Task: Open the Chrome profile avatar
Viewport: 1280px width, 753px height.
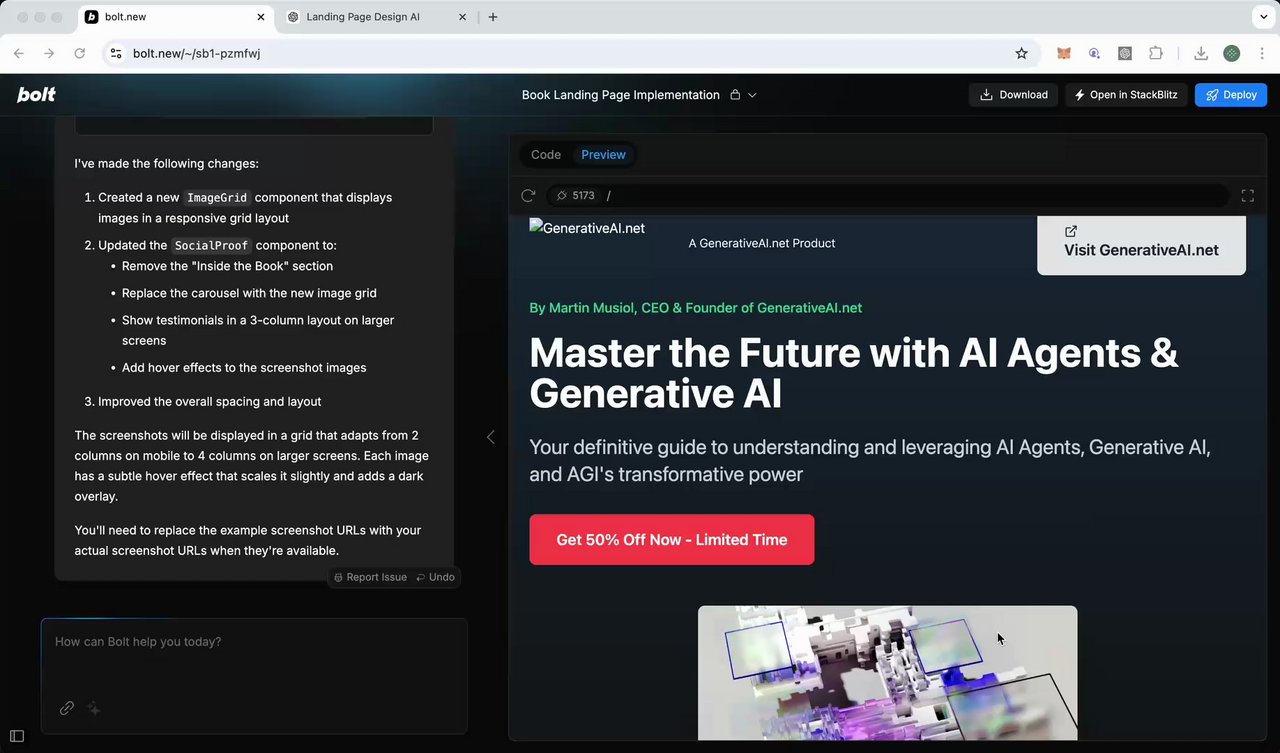Action: (1232, 53)
